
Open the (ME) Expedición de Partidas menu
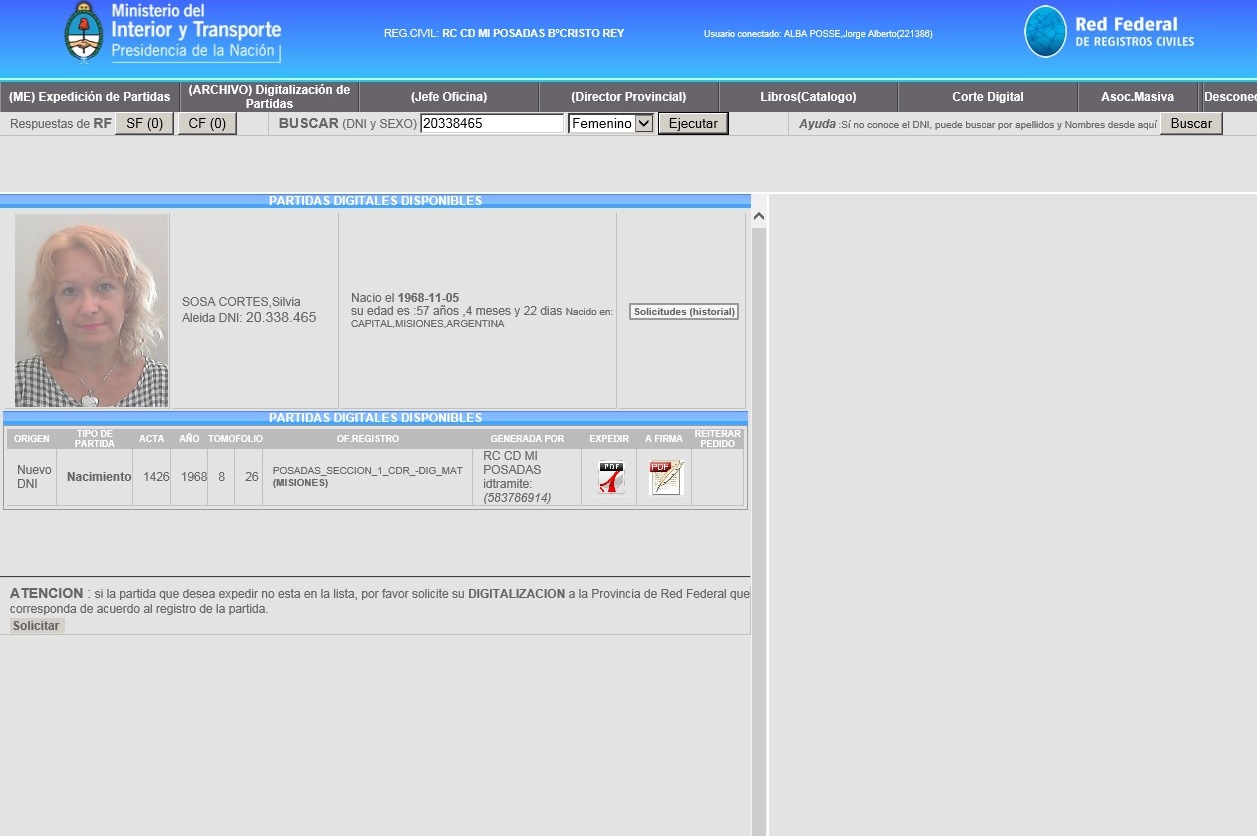coord(90,97)
